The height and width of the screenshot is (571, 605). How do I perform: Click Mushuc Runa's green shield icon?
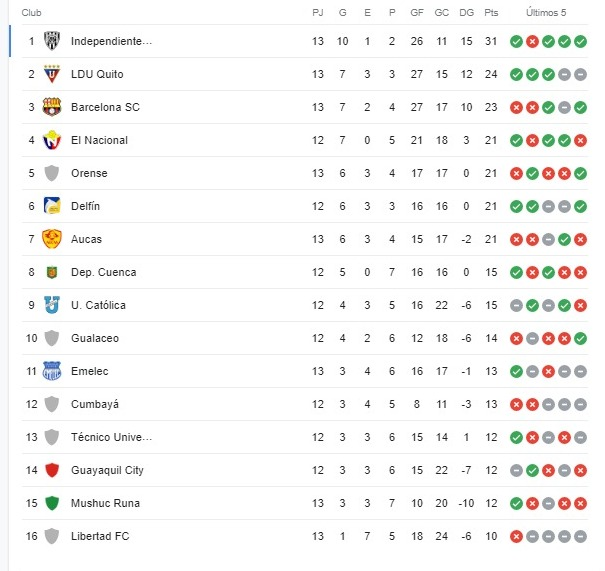(52, 503)
